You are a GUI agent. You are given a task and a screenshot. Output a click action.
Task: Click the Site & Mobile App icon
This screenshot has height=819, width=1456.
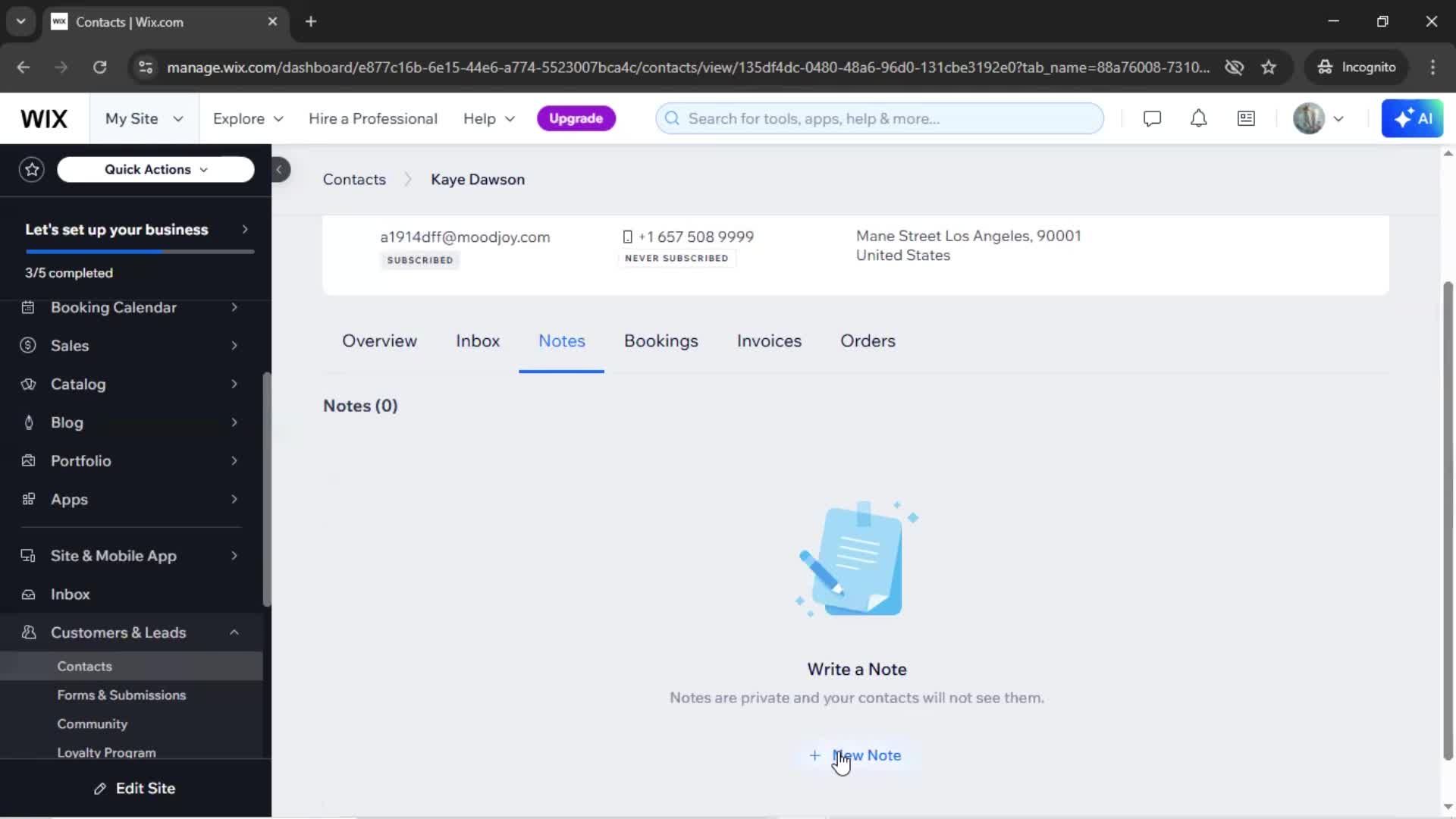[28, 557]
